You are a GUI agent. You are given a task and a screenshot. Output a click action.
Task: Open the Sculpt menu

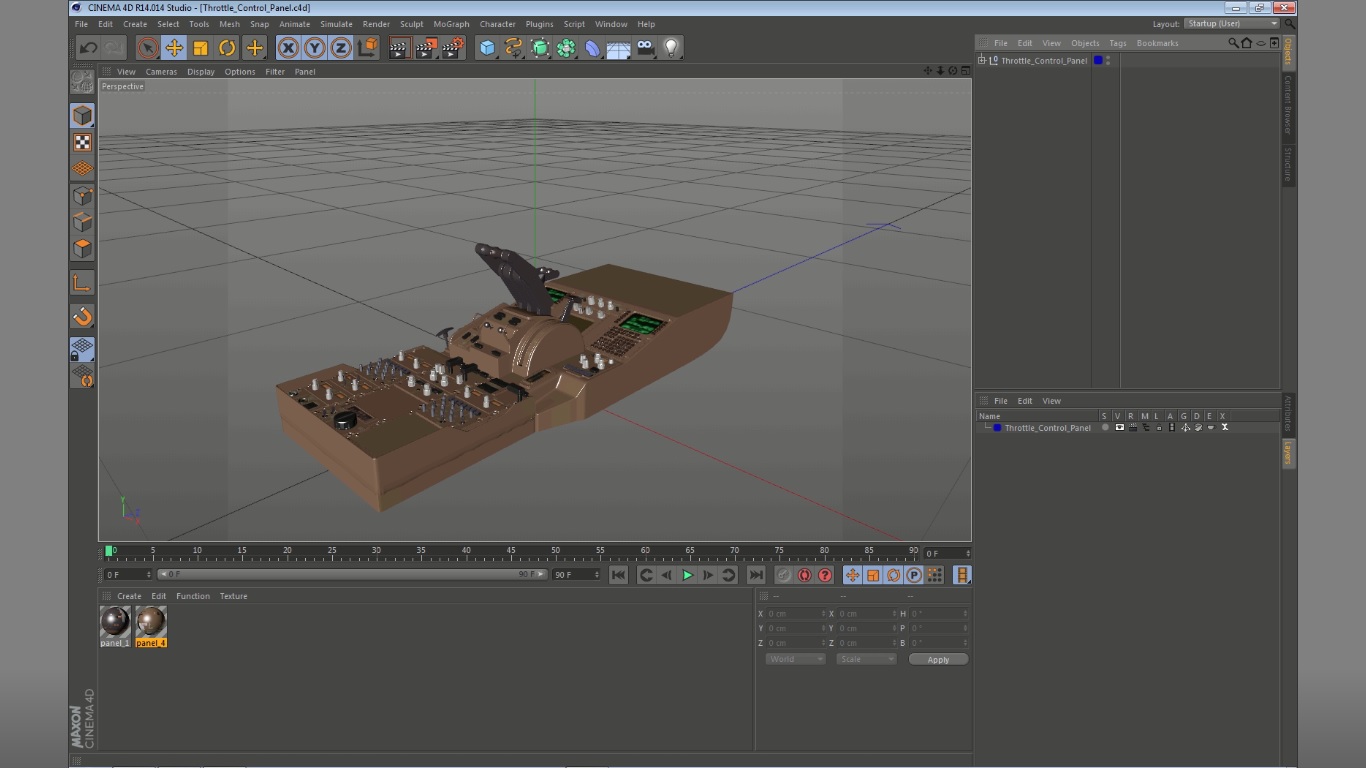pyautogui.click(x=411, y=24)
